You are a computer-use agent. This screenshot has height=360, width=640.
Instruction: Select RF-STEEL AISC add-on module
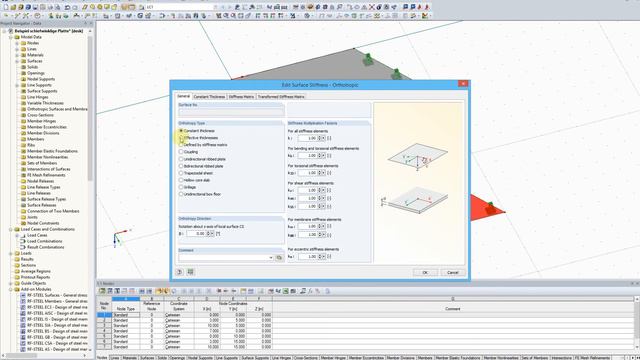(x=57, y=313)
